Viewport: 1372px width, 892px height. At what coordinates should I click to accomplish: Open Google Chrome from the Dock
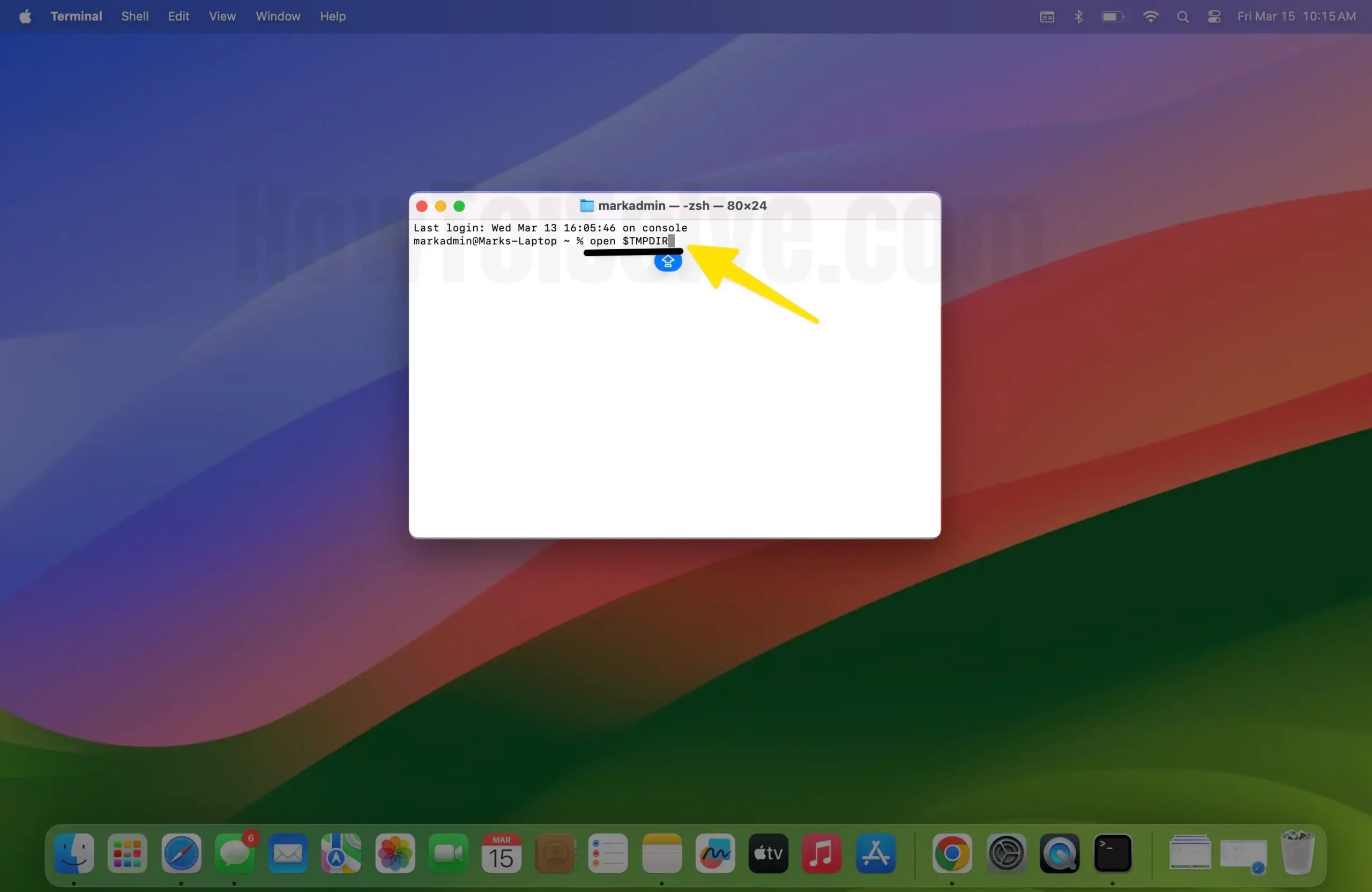[x=952, y=854]
